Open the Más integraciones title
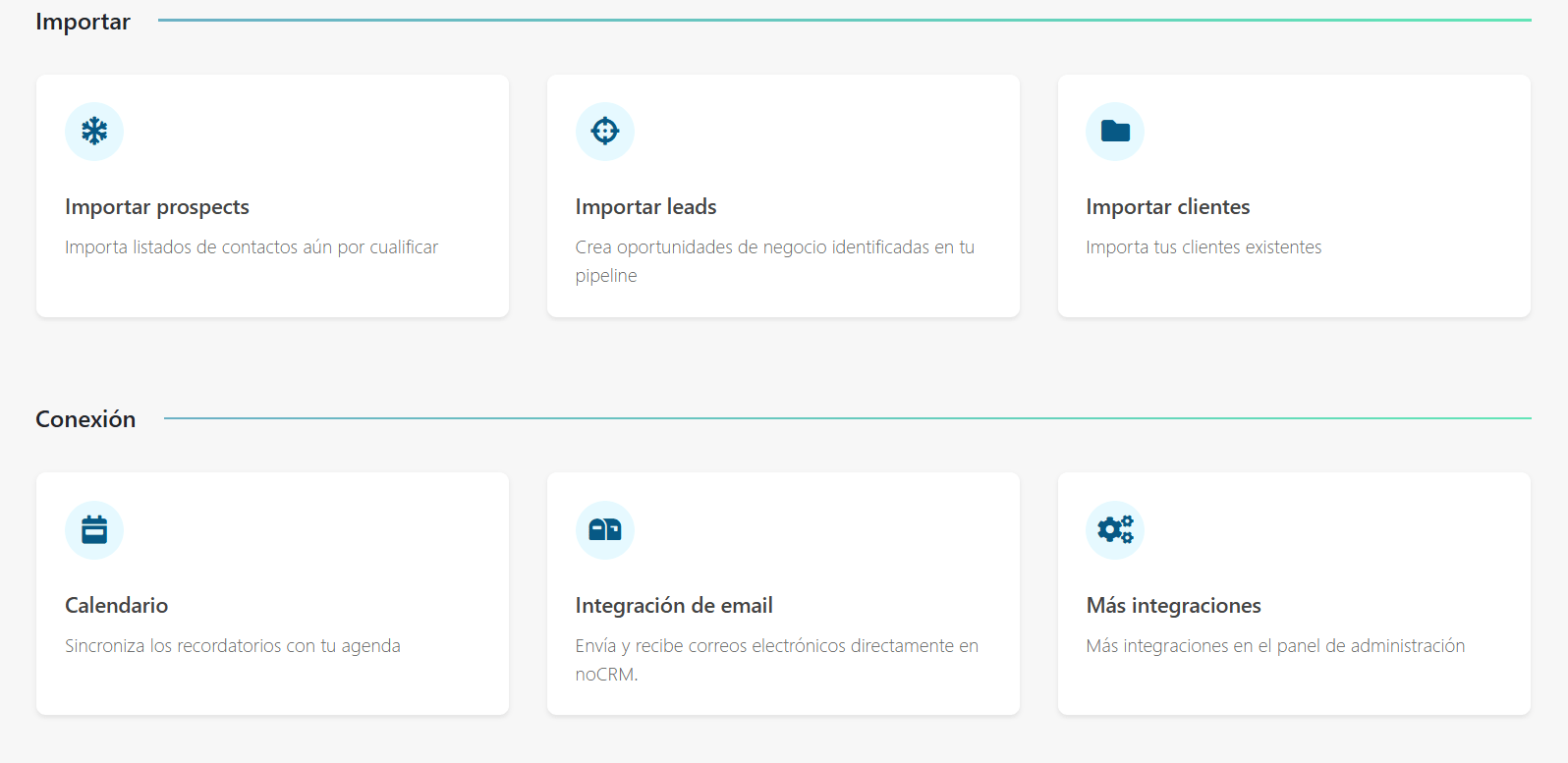This screenshot has width=1568, height=763. [1174, 606]
